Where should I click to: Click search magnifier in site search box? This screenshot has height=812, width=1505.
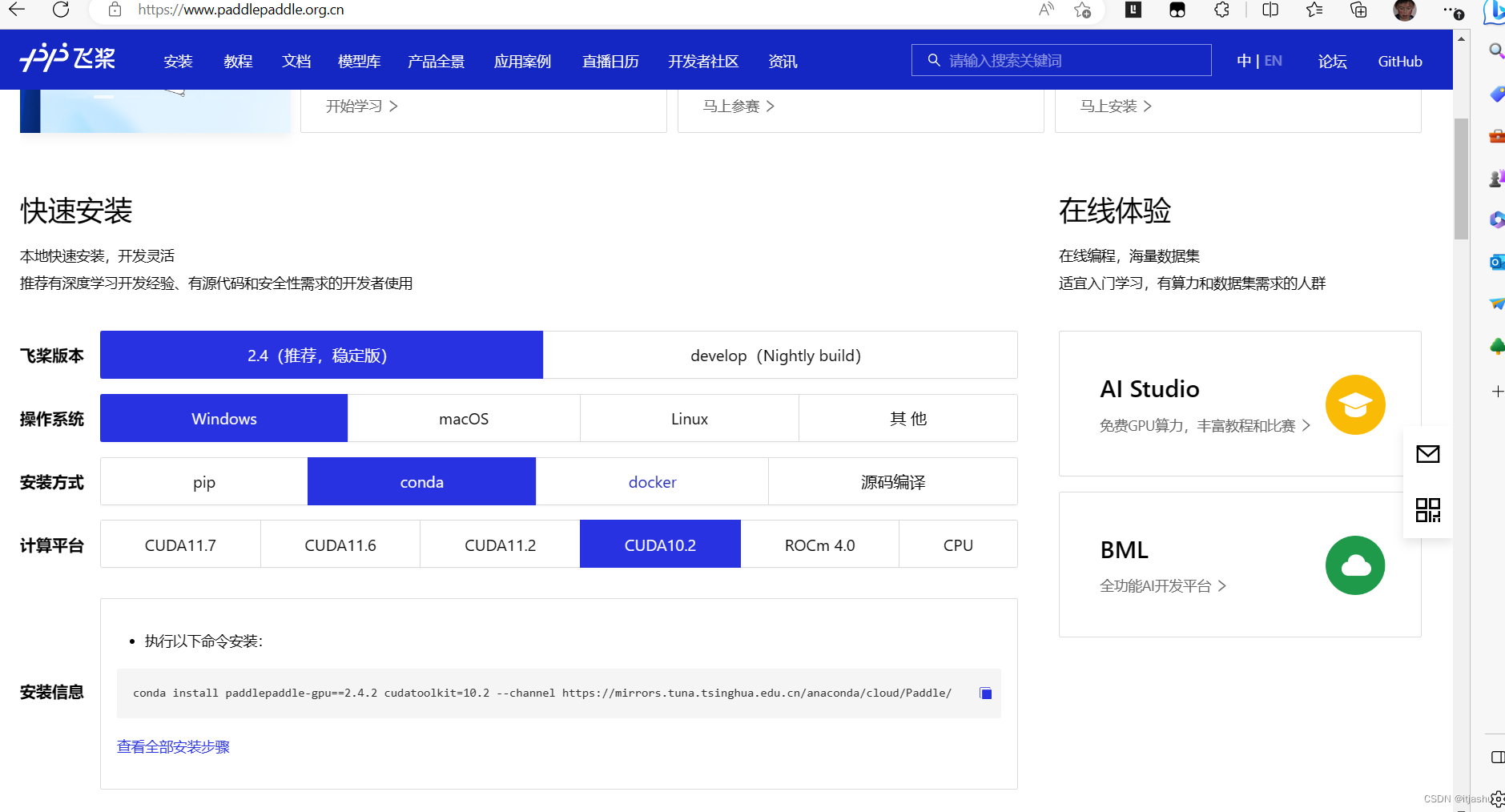coord(934,60)
